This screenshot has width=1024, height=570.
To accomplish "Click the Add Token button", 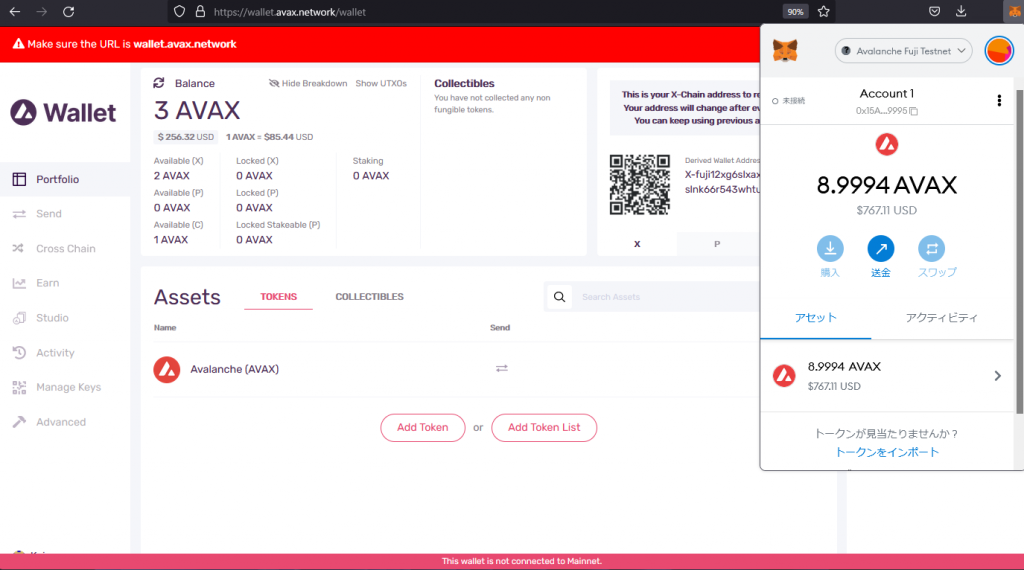I will [422, 427].
